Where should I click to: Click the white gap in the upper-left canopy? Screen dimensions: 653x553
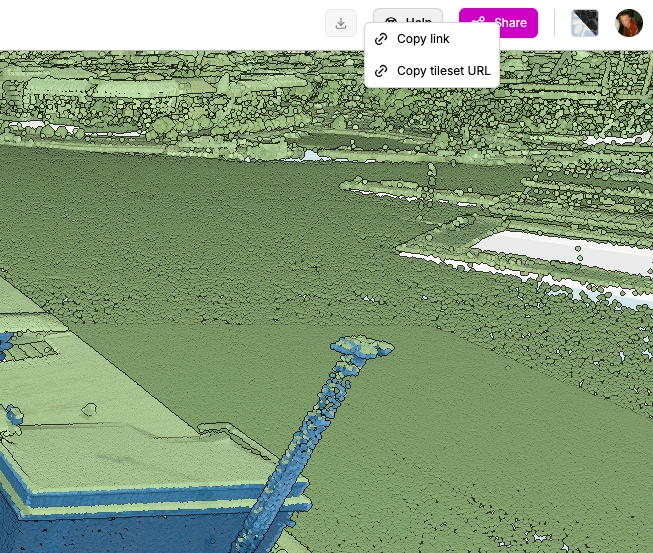[28, 128]
